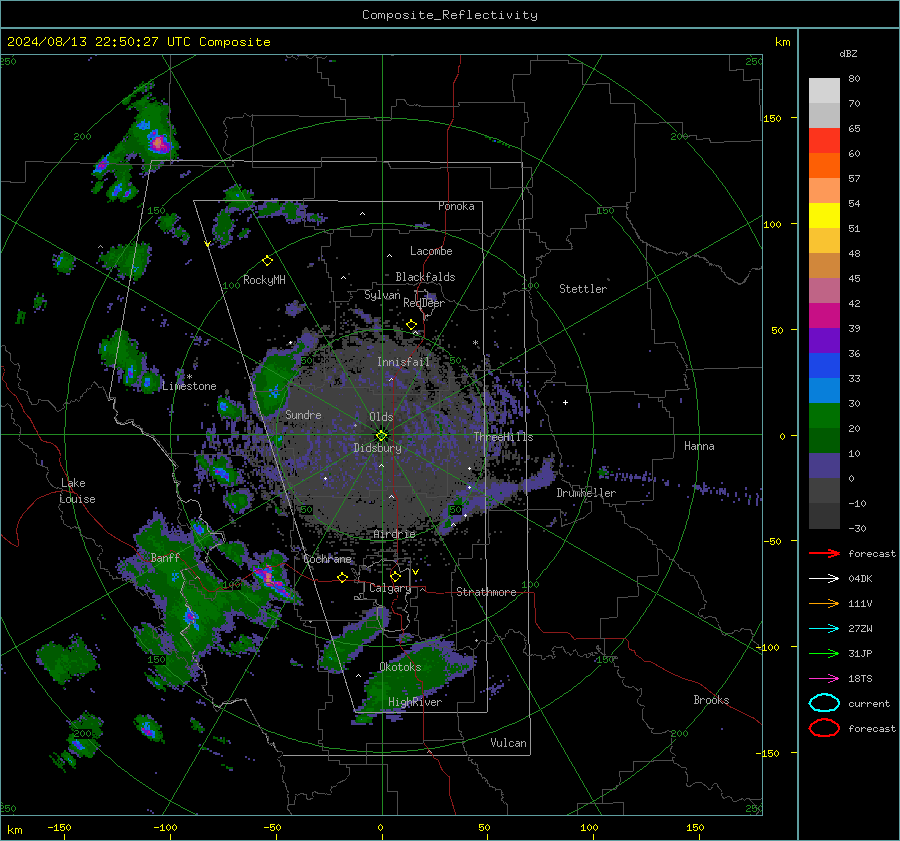900x841 pixels.
Task: Click the current legend label
Action: (869, 704)
